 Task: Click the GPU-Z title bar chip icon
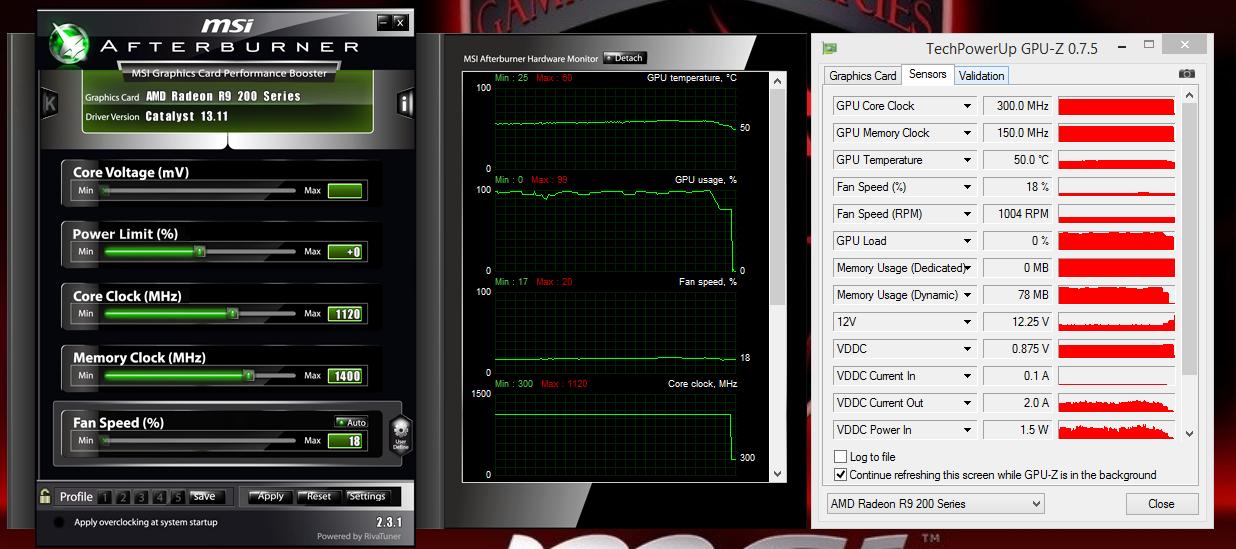(829, 48)
